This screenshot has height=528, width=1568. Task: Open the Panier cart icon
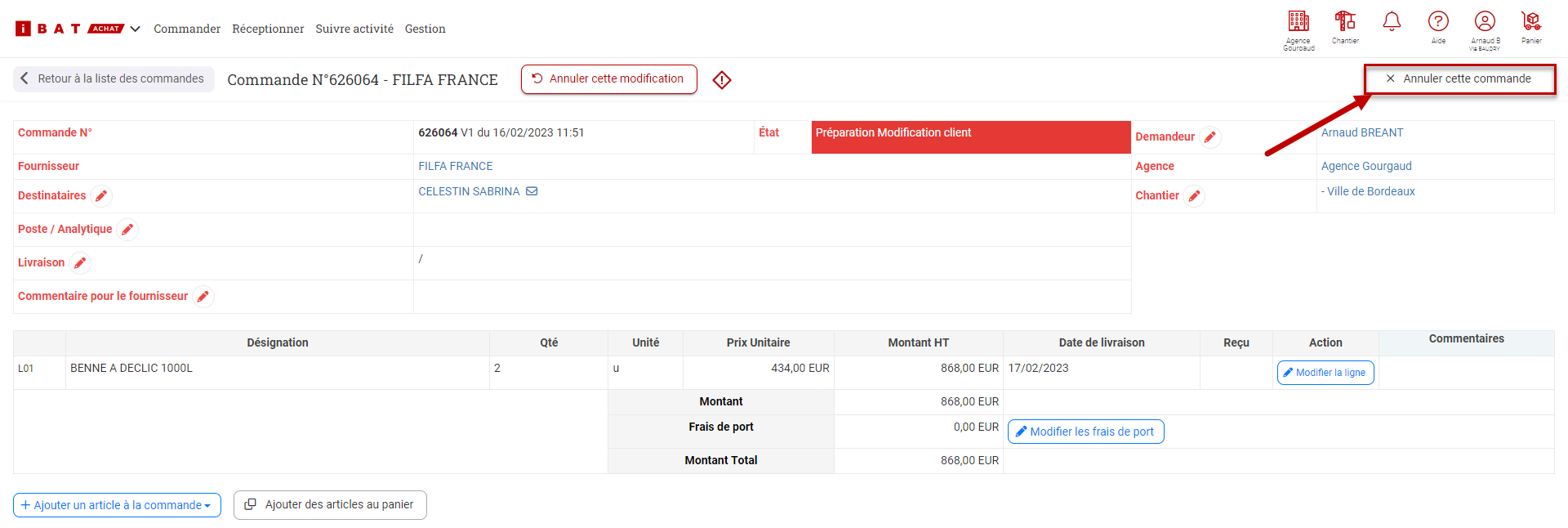[x=1531, y=22]
